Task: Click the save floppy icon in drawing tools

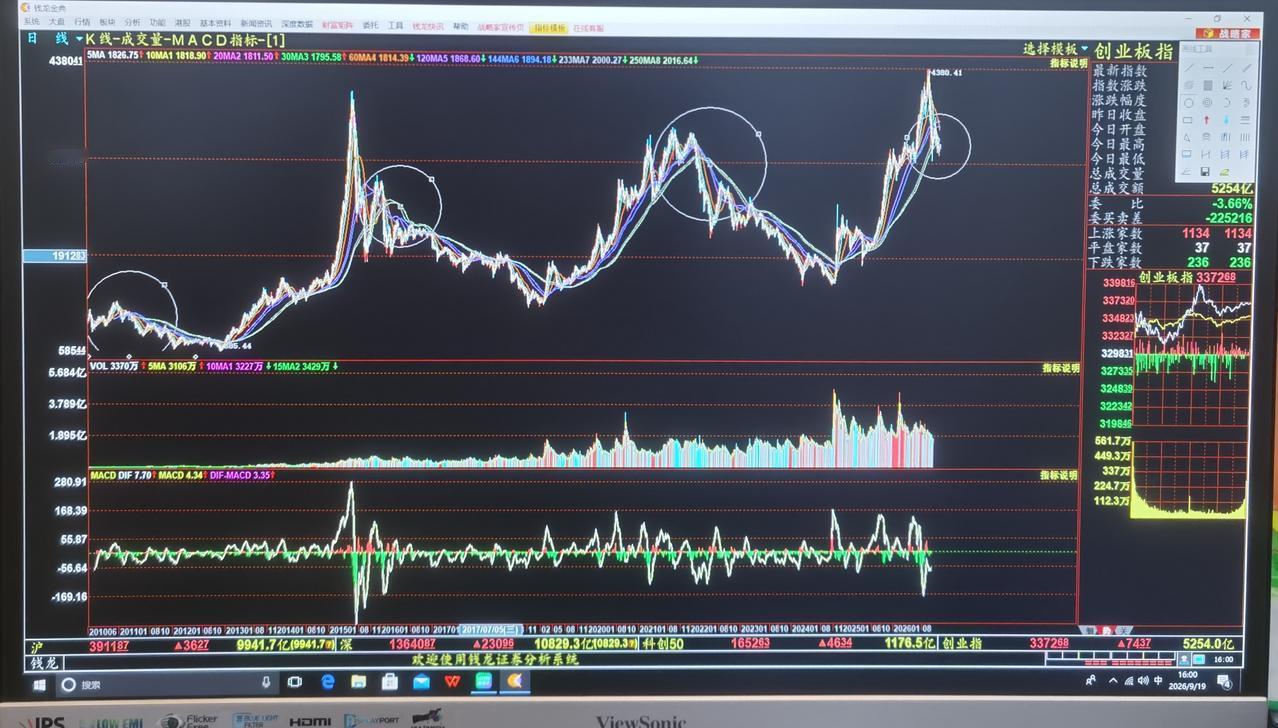Action: click(1205, 171)
